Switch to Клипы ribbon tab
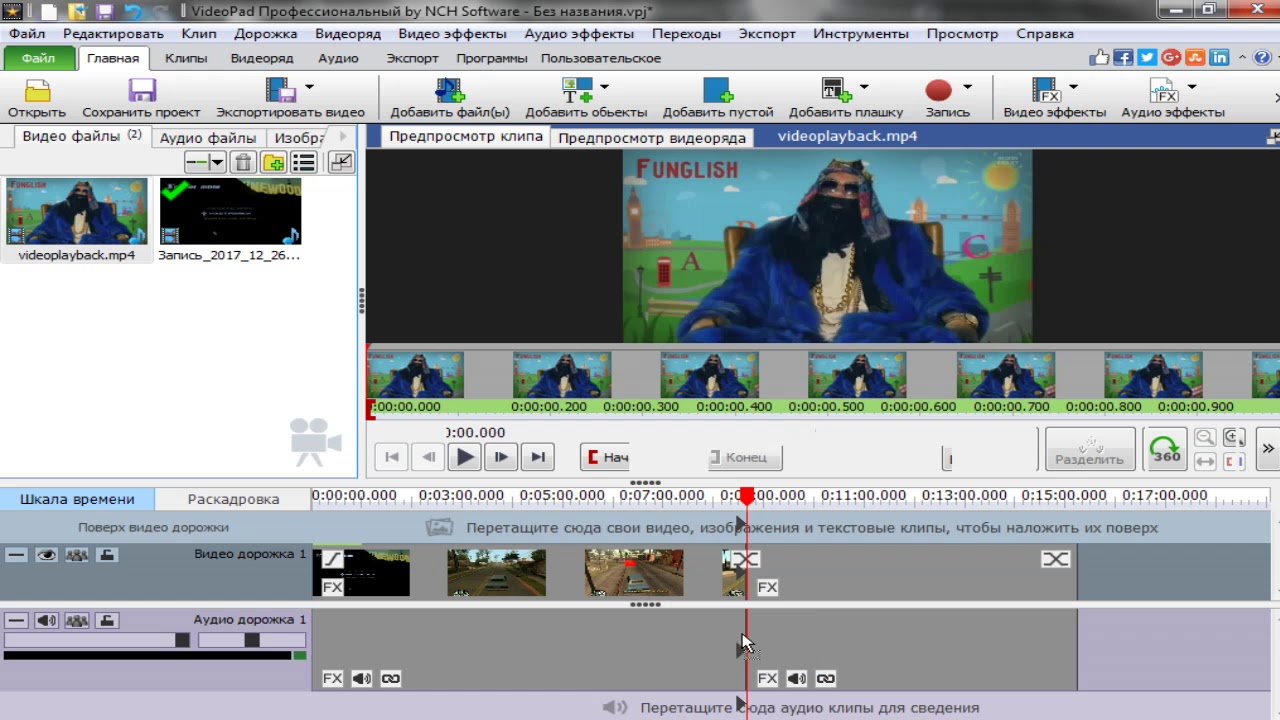Screen dimensions: 1280x720 tap(186, 58)
